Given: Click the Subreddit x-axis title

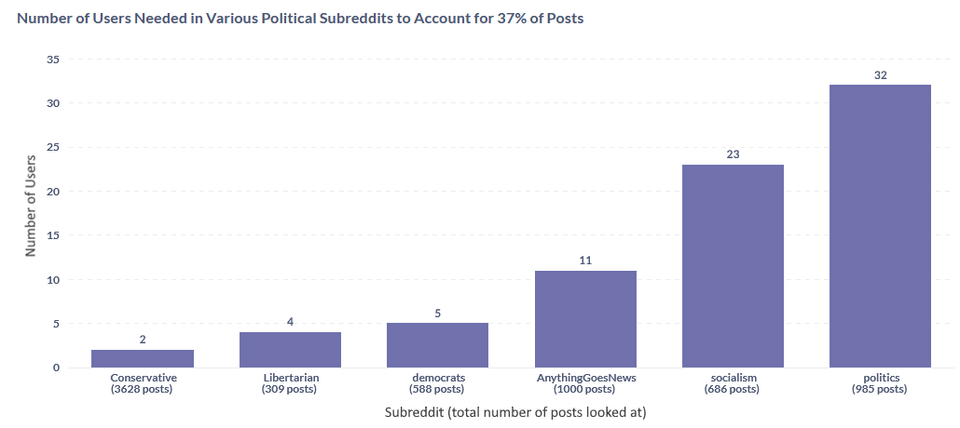Looking at the screenshot, I should click(516, 413).
